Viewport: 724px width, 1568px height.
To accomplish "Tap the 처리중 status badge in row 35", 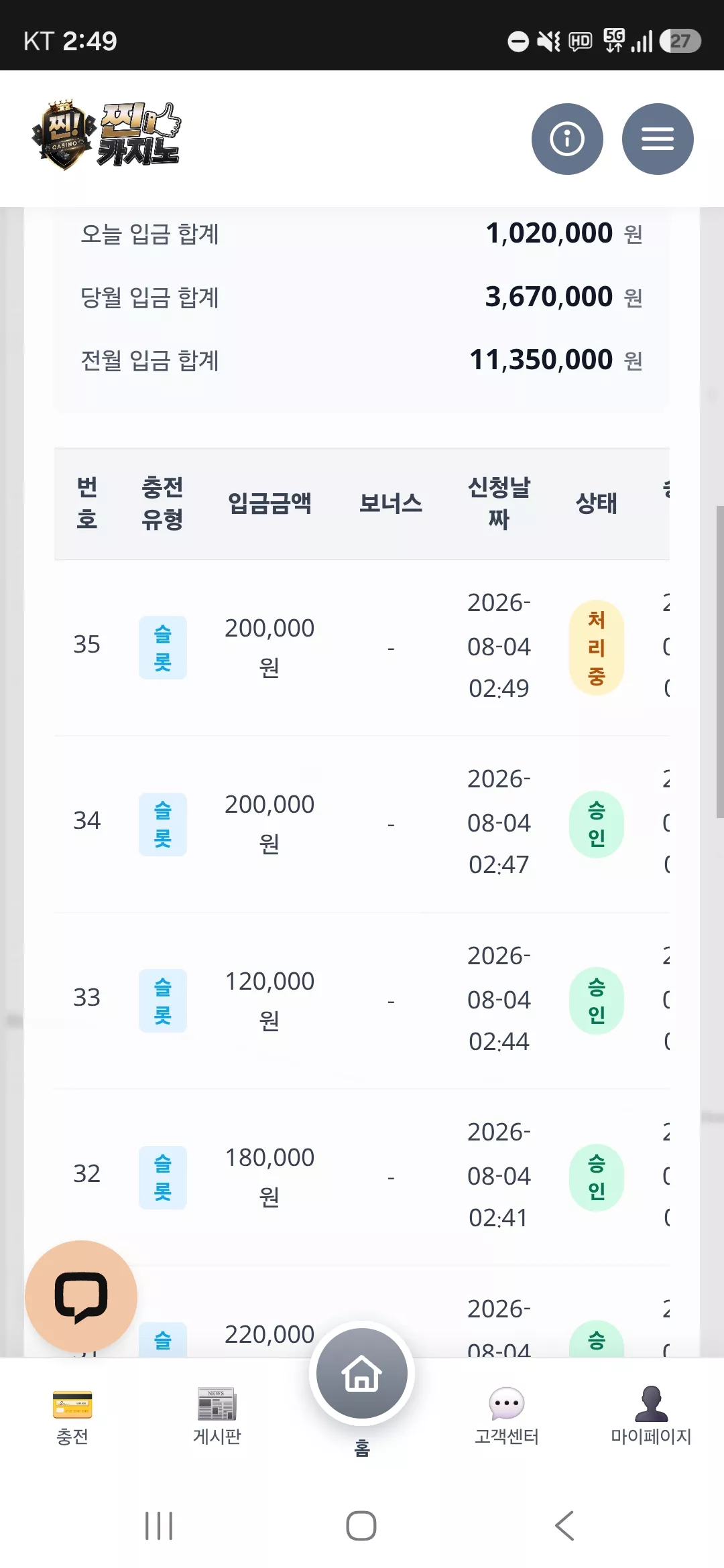I will 597,647.
